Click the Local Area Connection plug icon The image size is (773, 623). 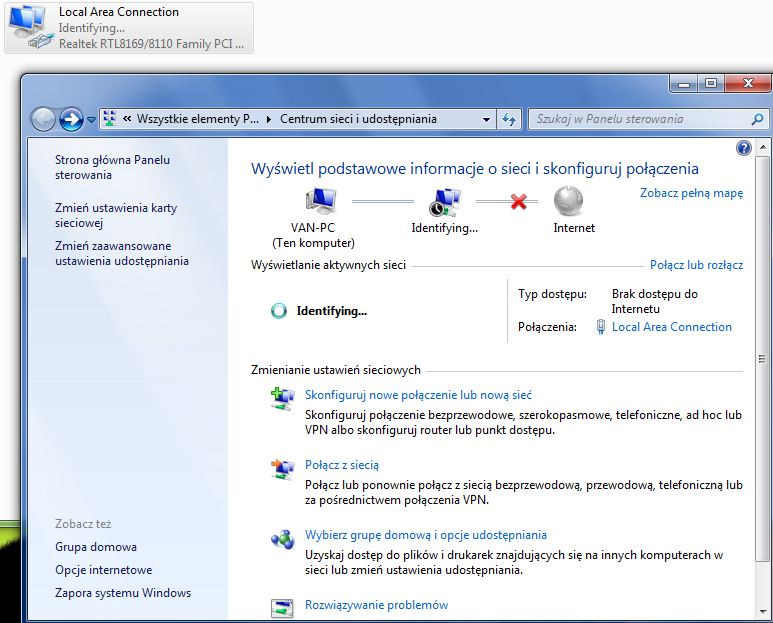pyautogui.click(x=600, y=327)
